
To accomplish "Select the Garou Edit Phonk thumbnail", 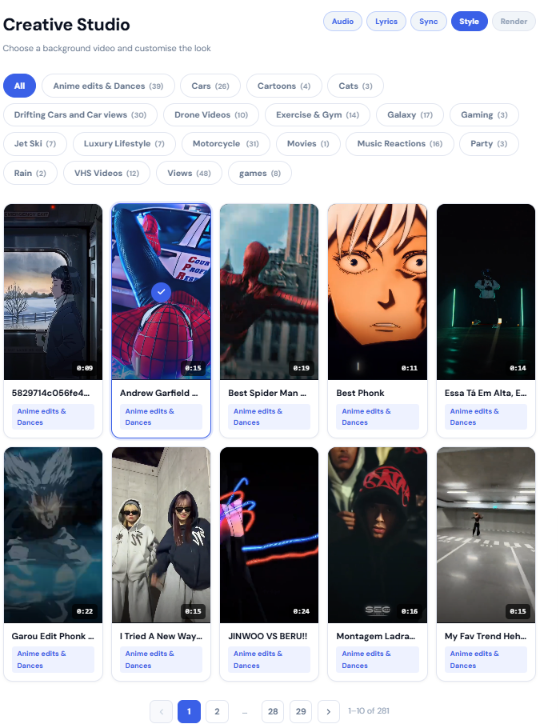I will pos(53,535).
